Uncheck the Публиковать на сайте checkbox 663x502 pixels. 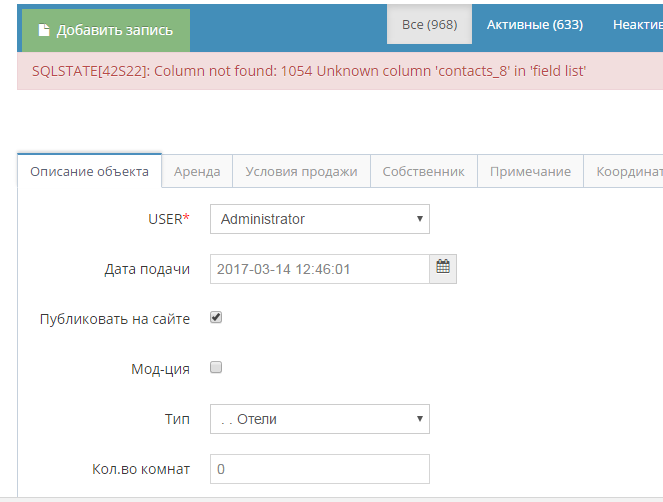[x=216, y=318]
